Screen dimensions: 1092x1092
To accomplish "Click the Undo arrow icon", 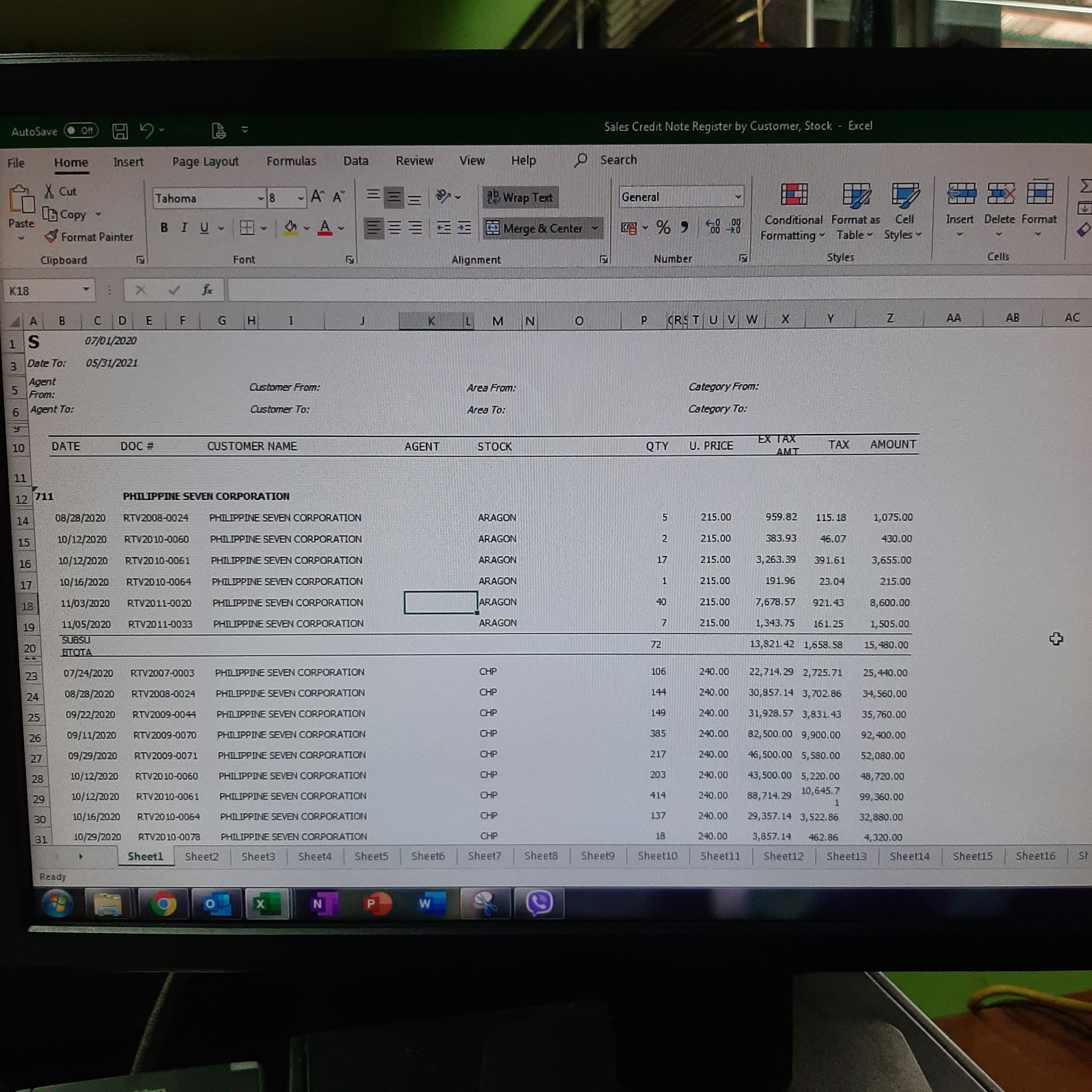I will pos(146,131).
